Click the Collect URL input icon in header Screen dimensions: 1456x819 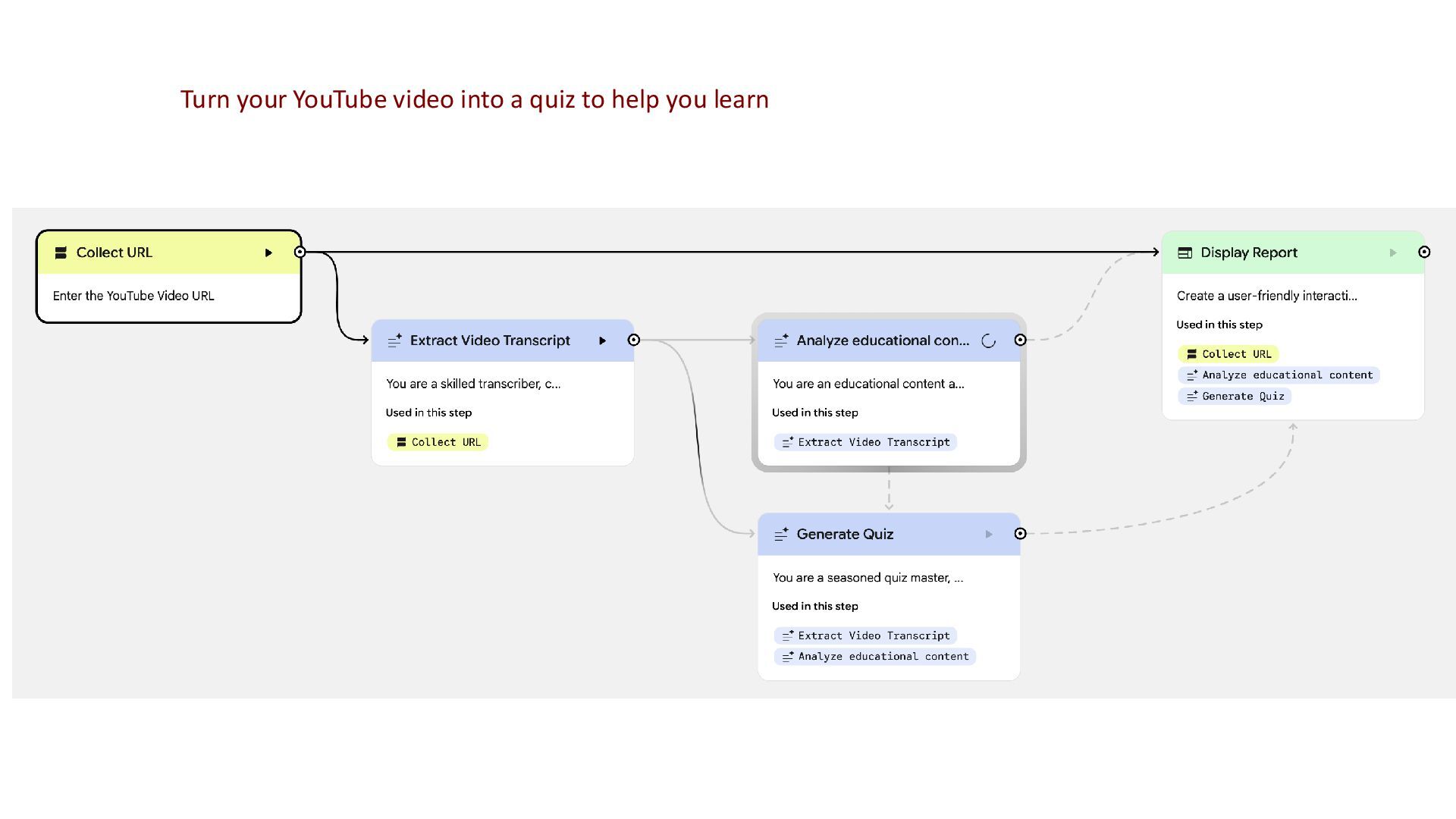[x=61, y=253]
